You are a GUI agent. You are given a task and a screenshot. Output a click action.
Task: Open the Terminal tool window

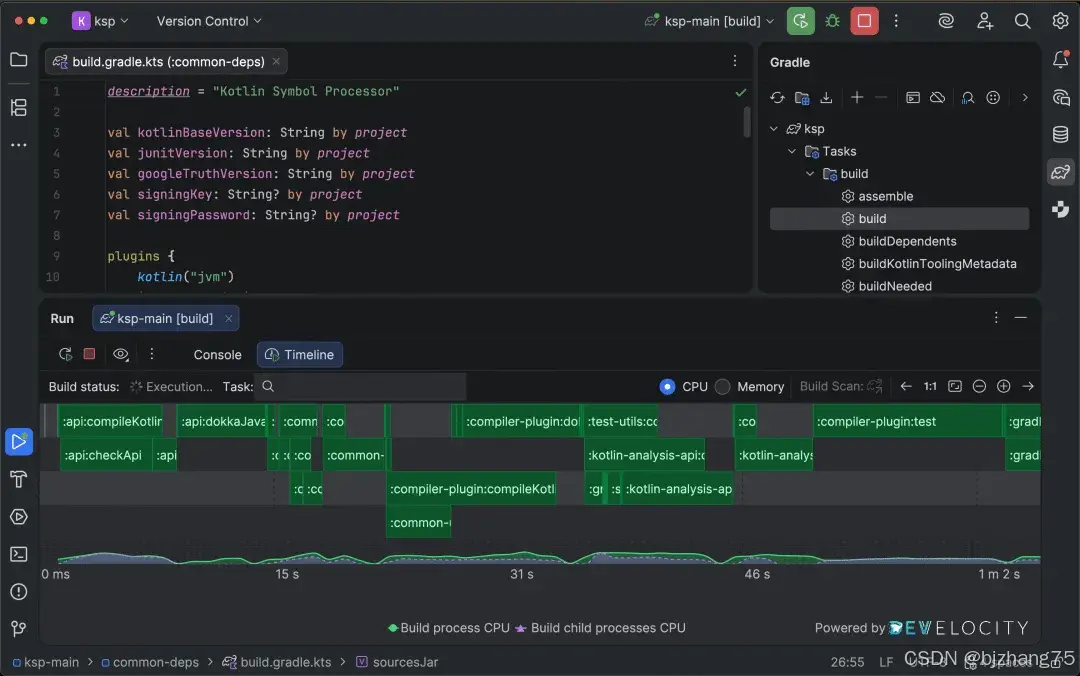click(19, 554)
